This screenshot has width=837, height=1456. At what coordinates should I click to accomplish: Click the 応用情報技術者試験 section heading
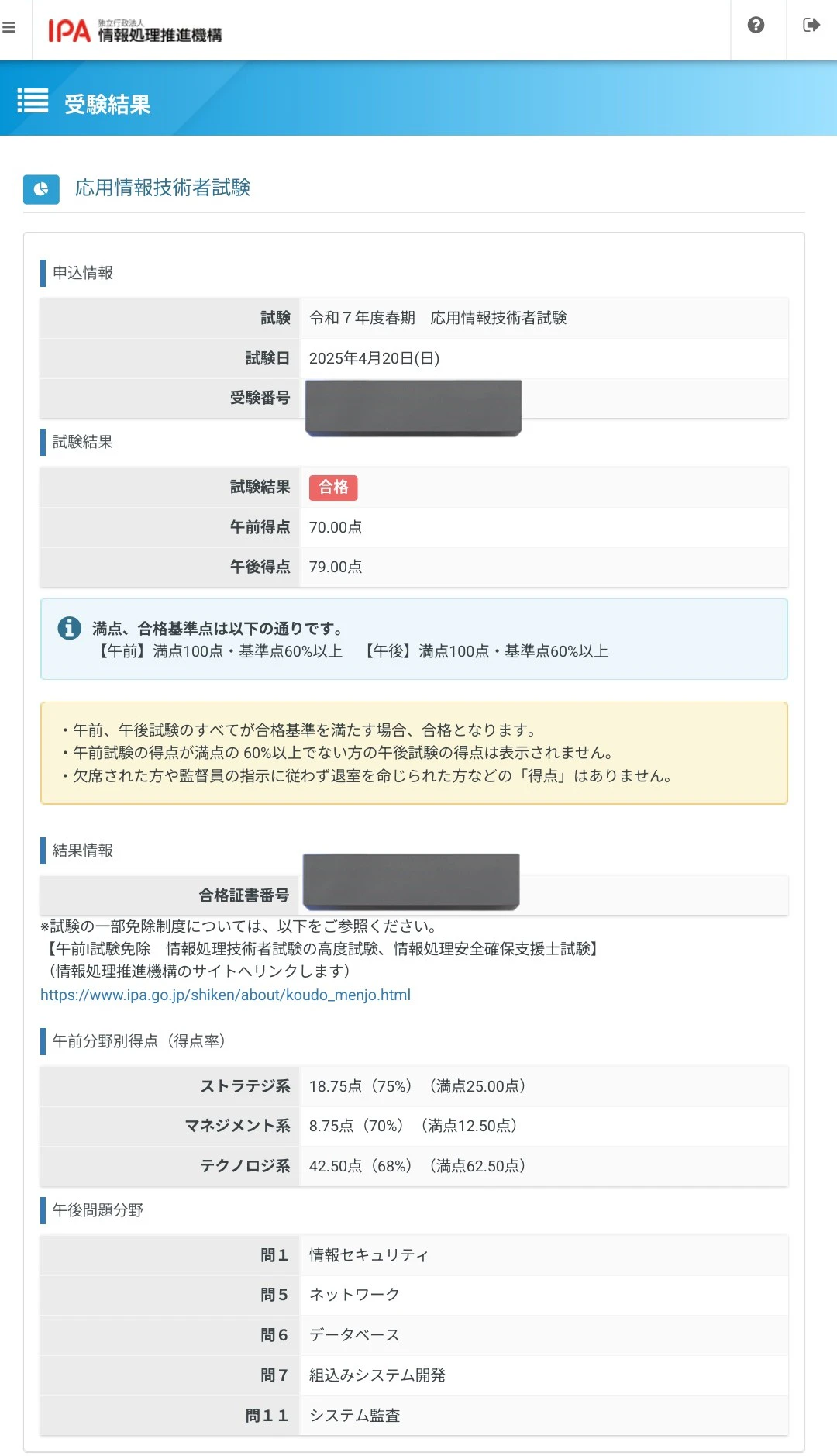coord(163,188)
